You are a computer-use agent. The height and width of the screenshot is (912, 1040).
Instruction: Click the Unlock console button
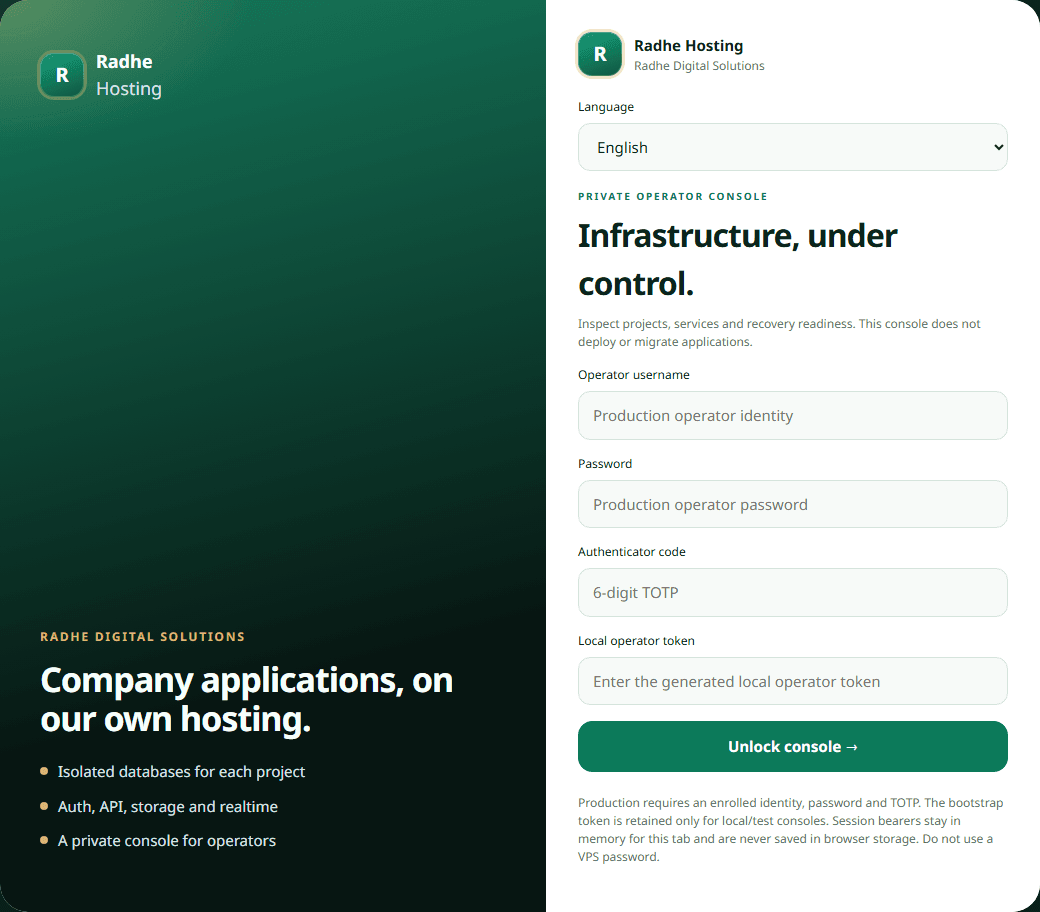[x=793, y=746]
